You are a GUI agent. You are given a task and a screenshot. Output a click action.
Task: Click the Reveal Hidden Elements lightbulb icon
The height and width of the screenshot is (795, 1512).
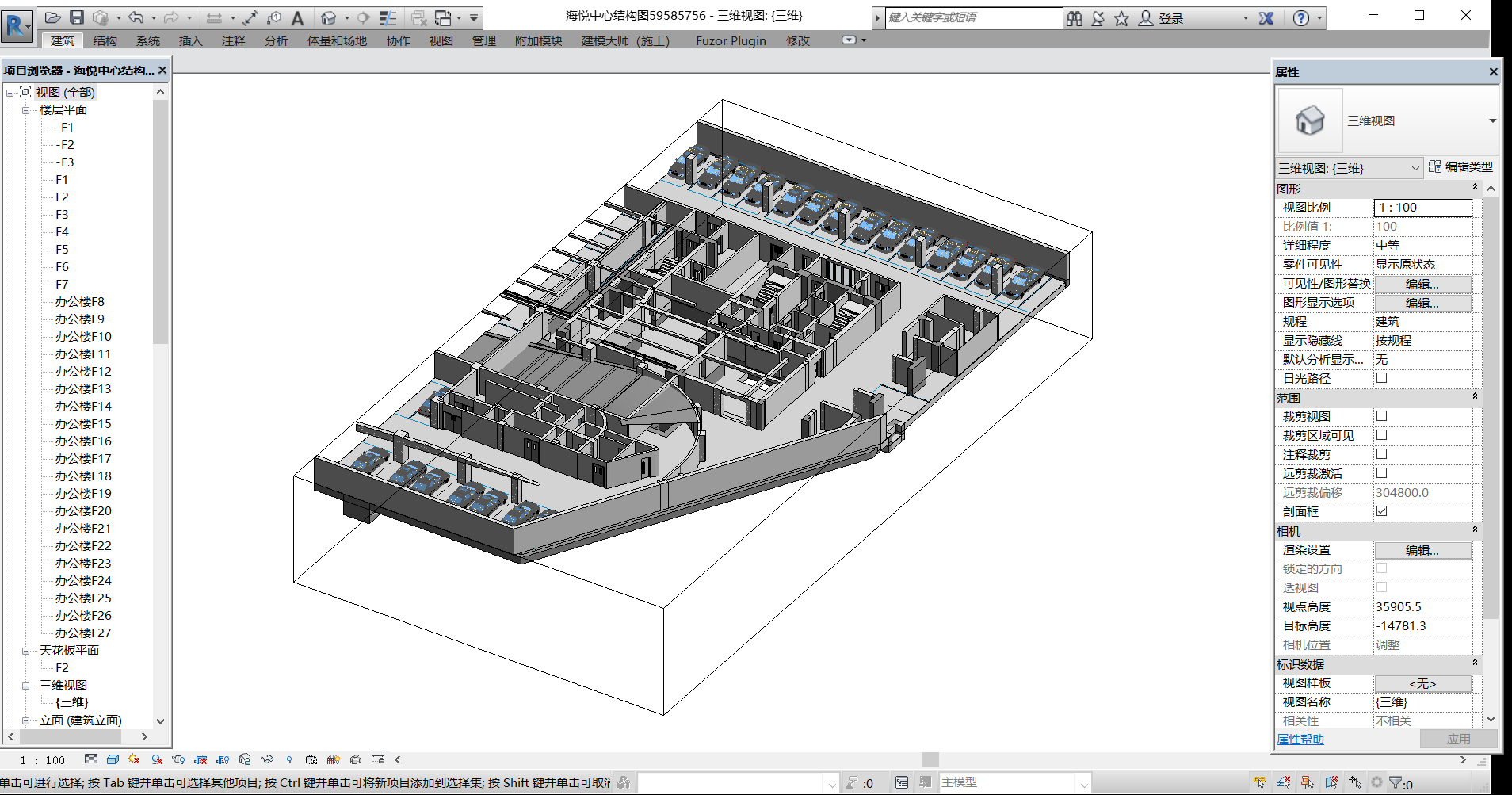pos(289,759)
